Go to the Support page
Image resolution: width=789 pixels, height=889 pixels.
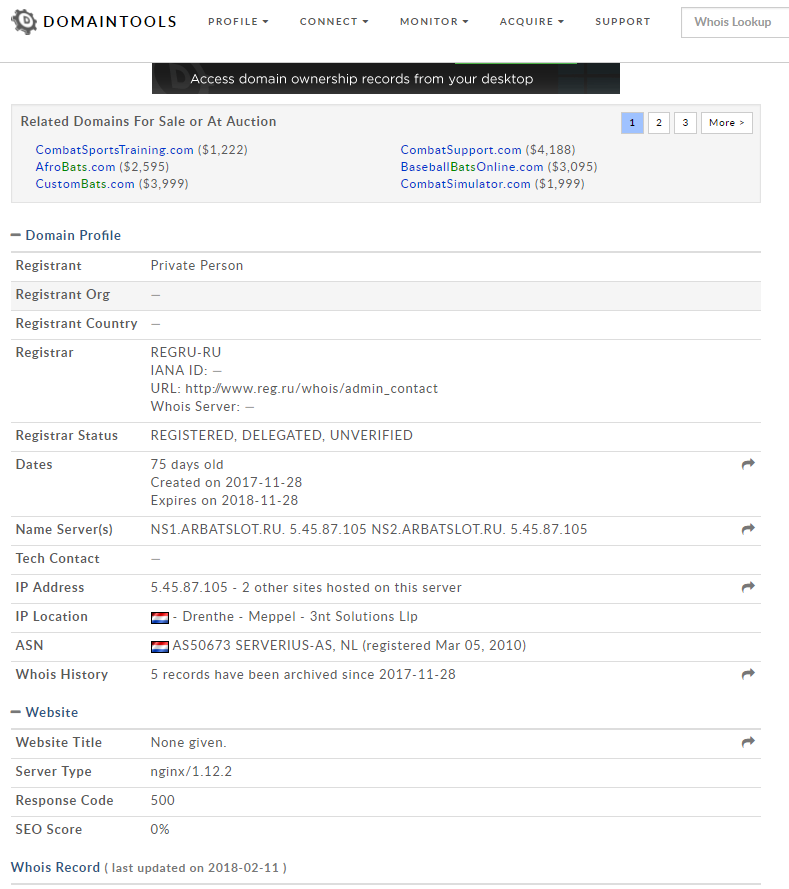pos(622,22)
